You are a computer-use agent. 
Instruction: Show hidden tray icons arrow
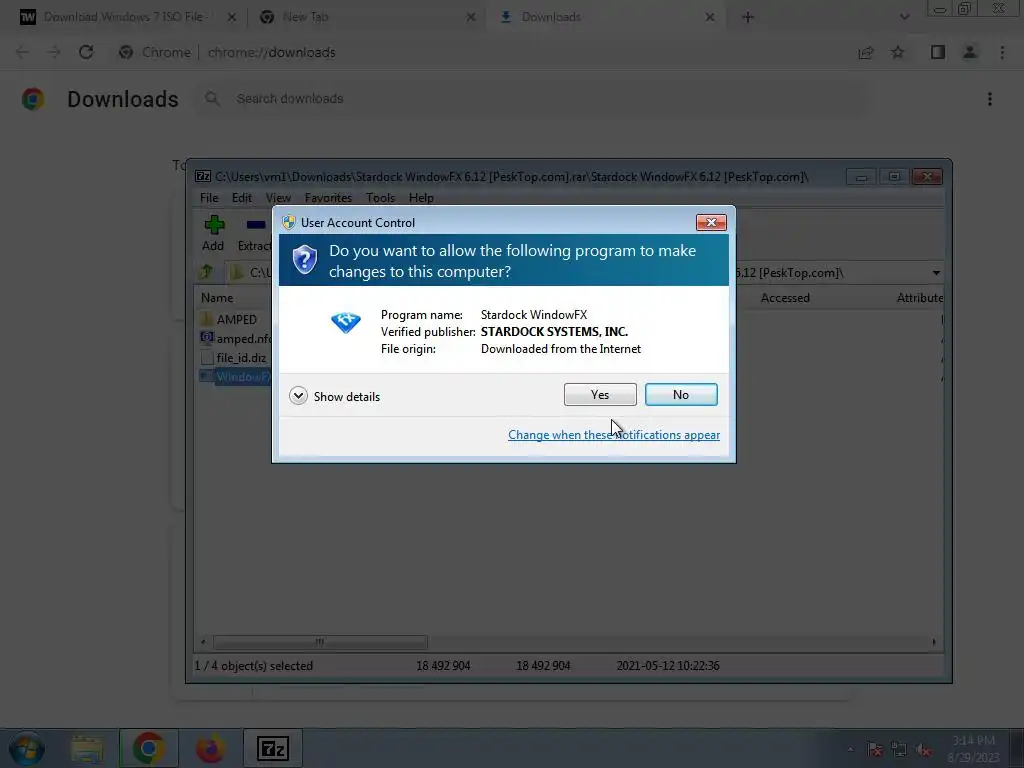point(850,749)
